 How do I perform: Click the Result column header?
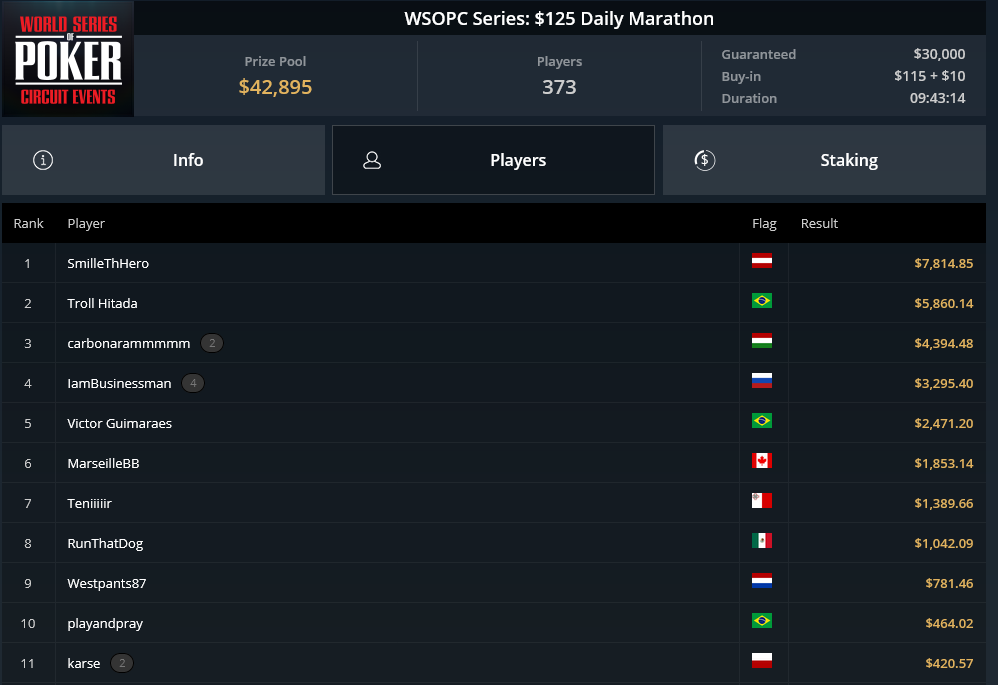point(819,223)
